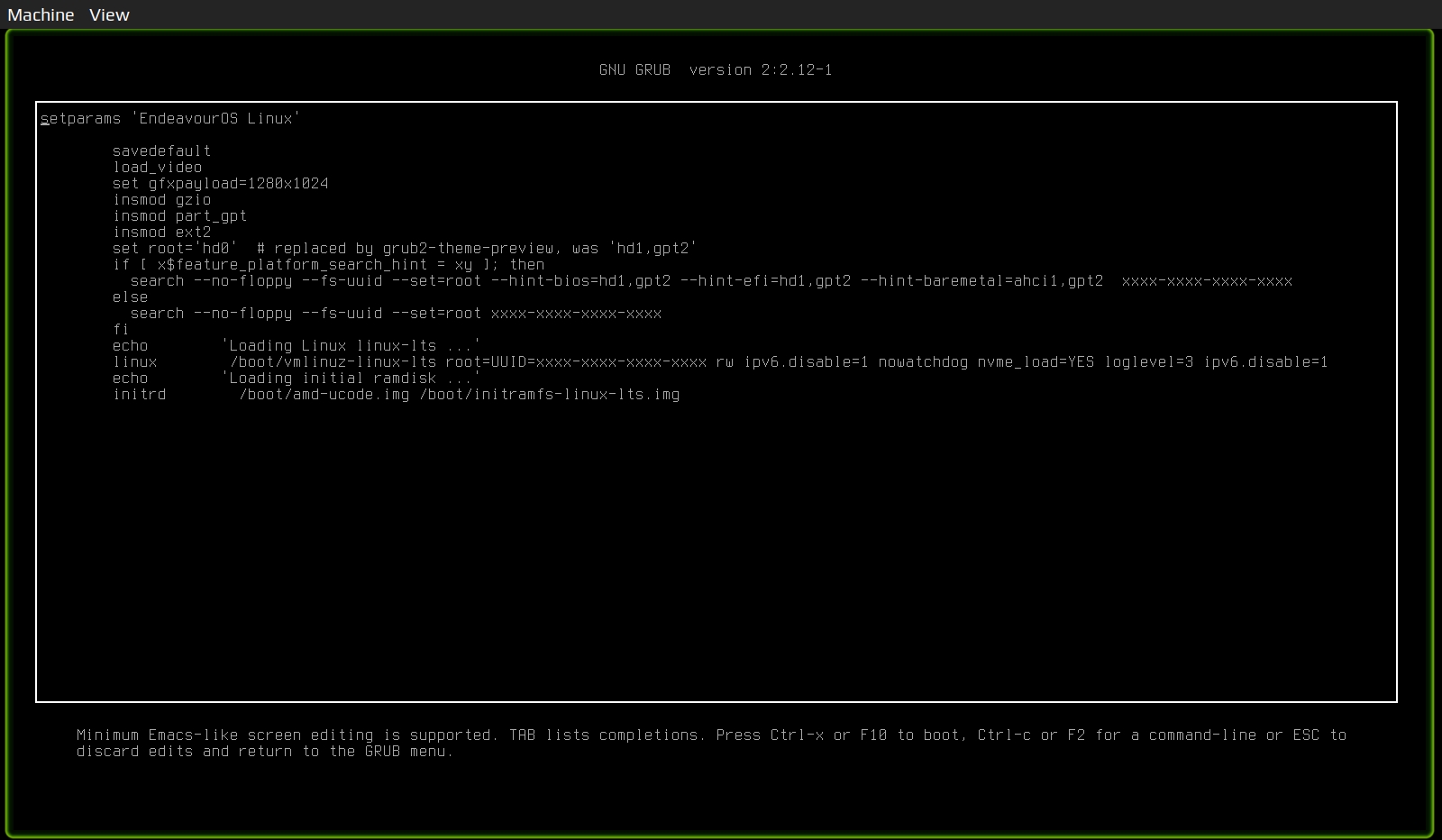Viewport: 1442px width, 840px height.
Task: Select the set gfxpayload=1280x1024 line
Action: point(220,183)
